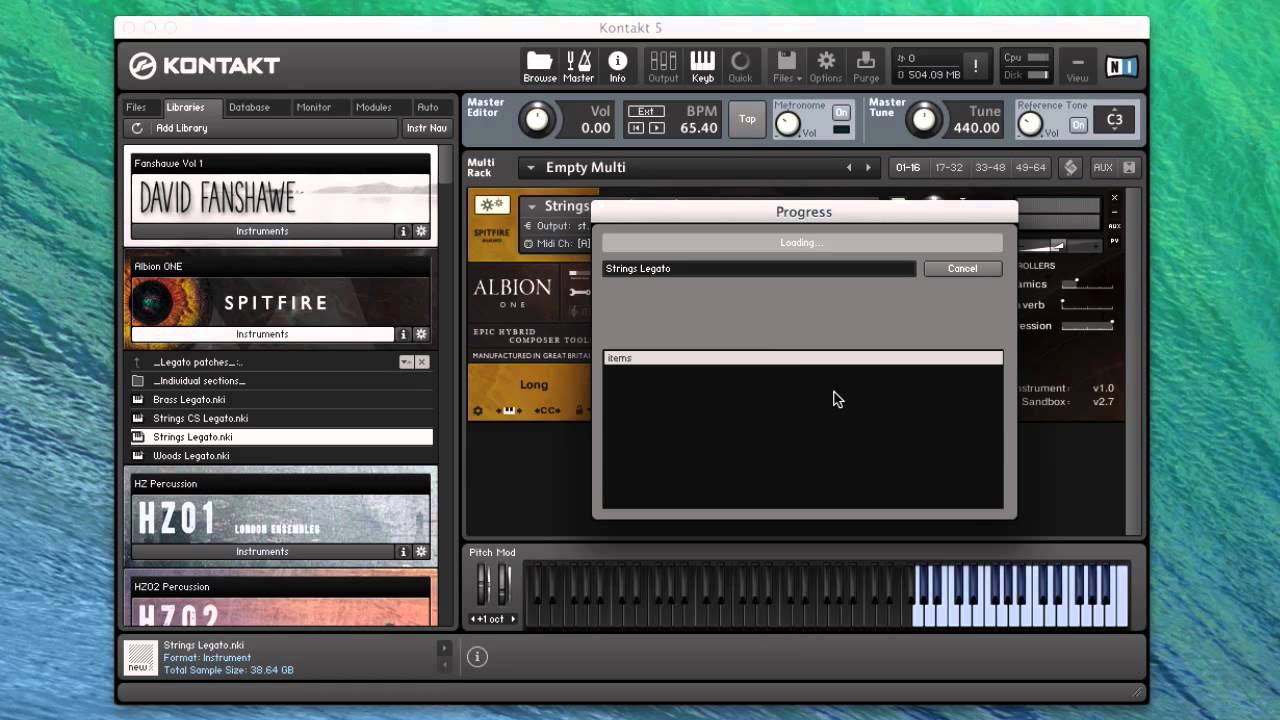Toggle the Keyb on-screen keyboard

point(702,67)
